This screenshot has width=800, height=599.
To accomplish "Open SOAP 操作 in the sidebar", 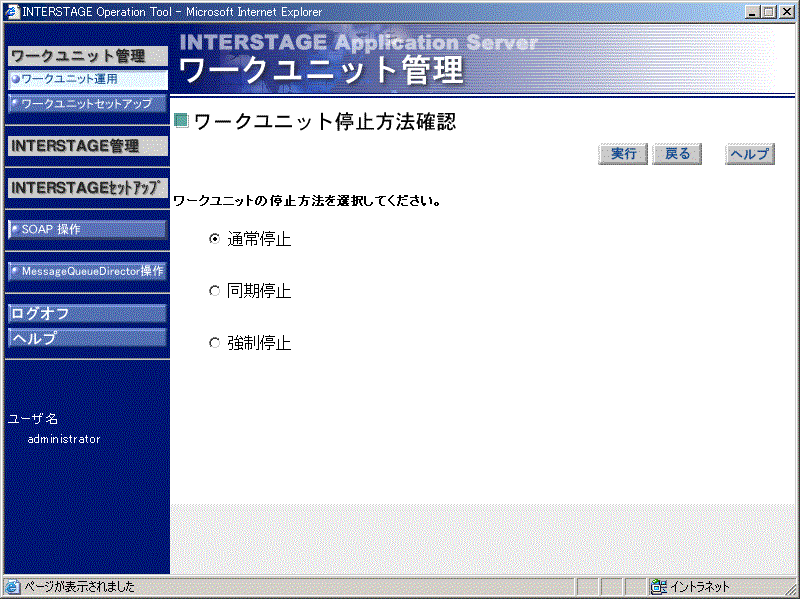I will 88,230.
